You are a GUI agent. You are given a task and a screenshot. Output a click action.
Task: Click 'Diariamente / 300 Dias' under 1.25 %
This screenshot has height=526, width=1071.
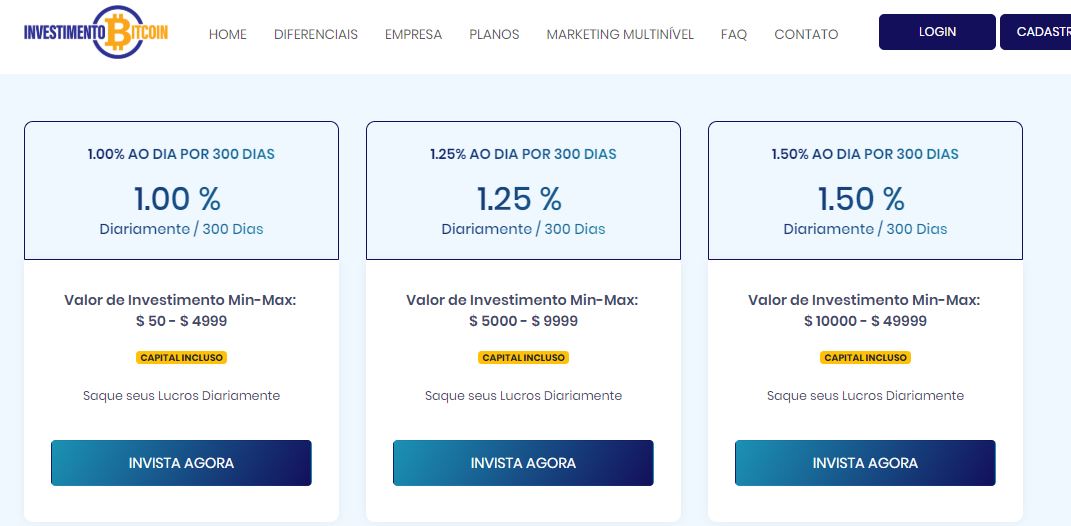click(523, 229)
